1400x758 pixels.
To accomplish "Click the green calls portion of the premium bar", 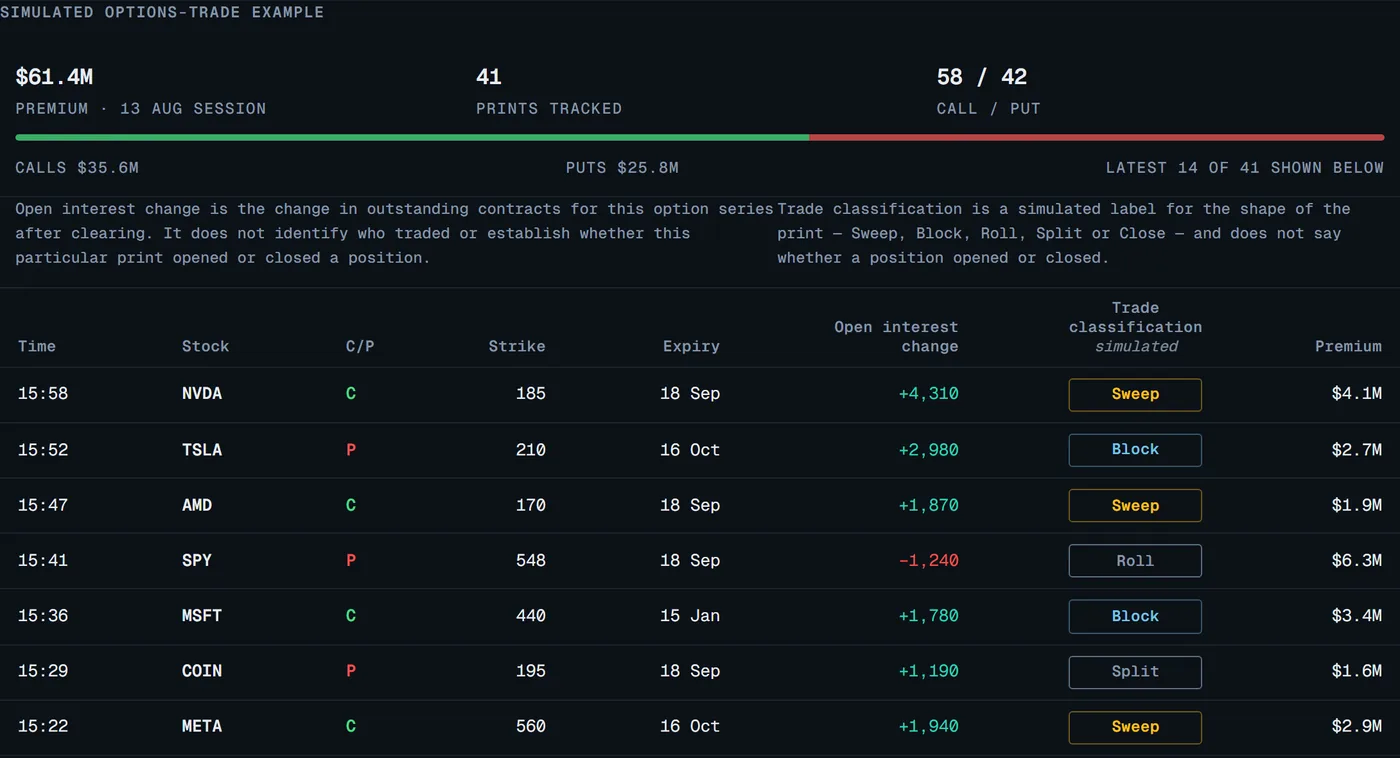I will 412,137.
